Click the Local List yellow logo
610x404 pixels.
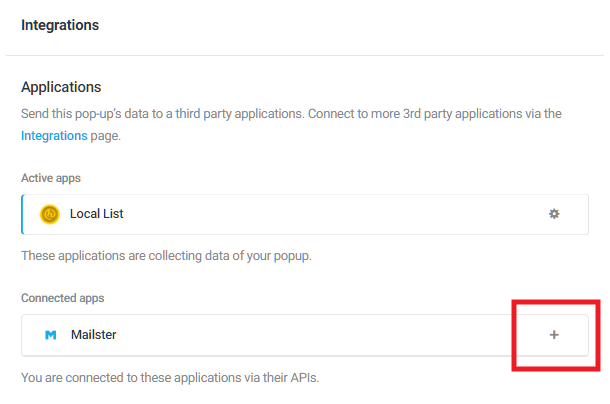50,214
